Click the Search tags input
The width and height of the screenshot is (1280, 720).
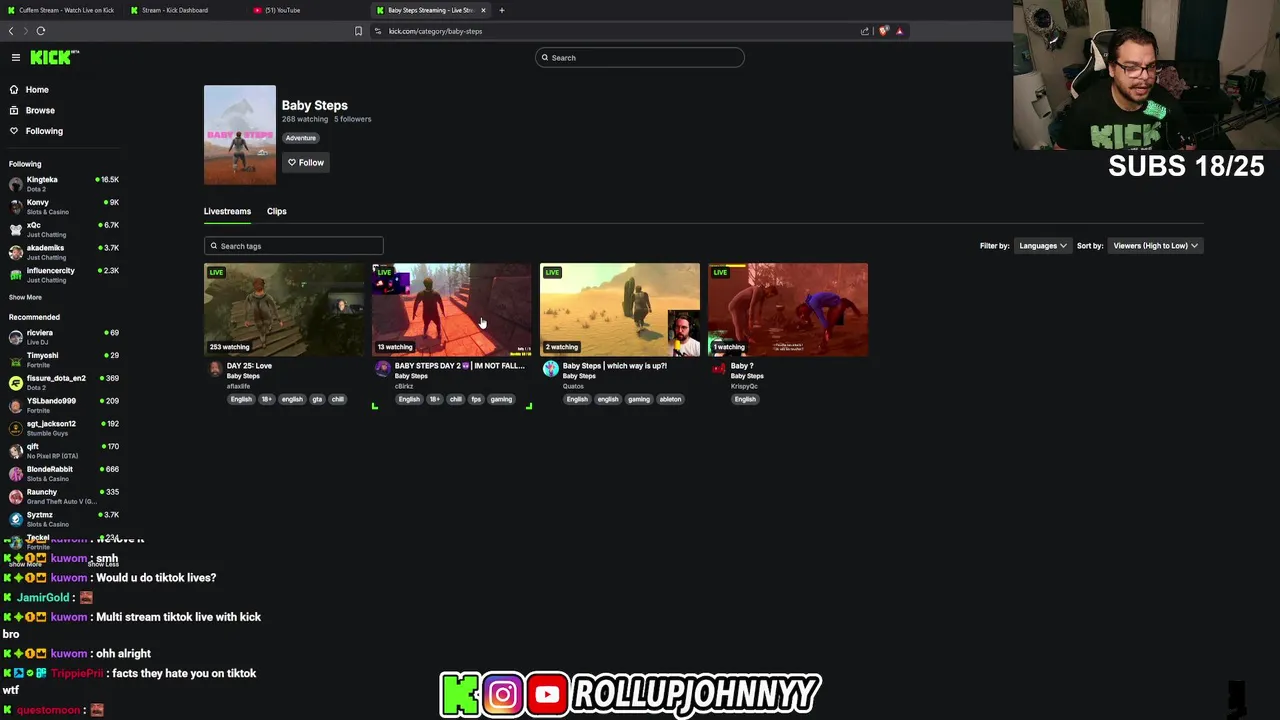click(x=293, y=246)
